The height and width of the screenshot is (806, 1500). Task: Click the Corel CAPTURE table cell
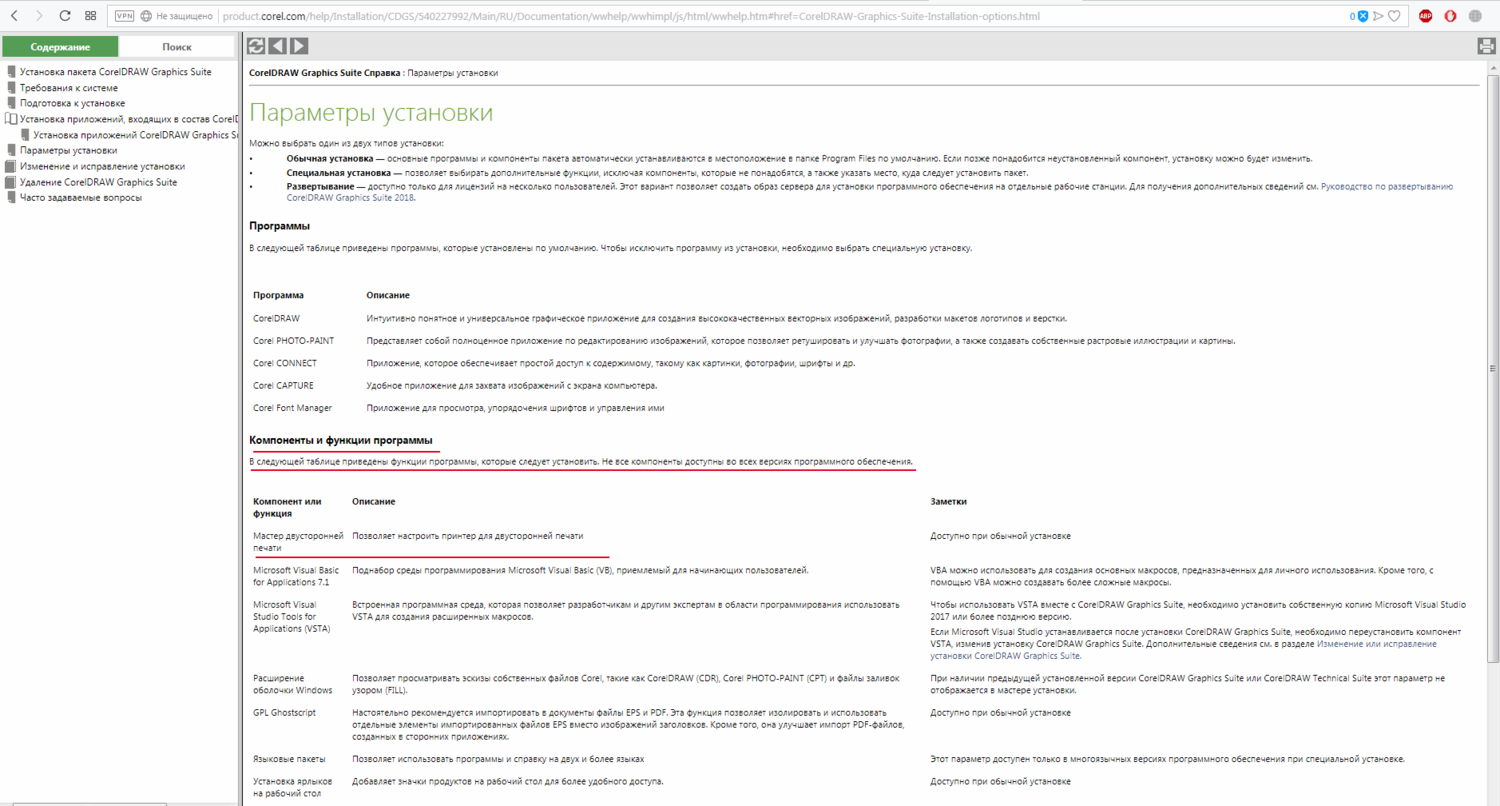(283, 386)
